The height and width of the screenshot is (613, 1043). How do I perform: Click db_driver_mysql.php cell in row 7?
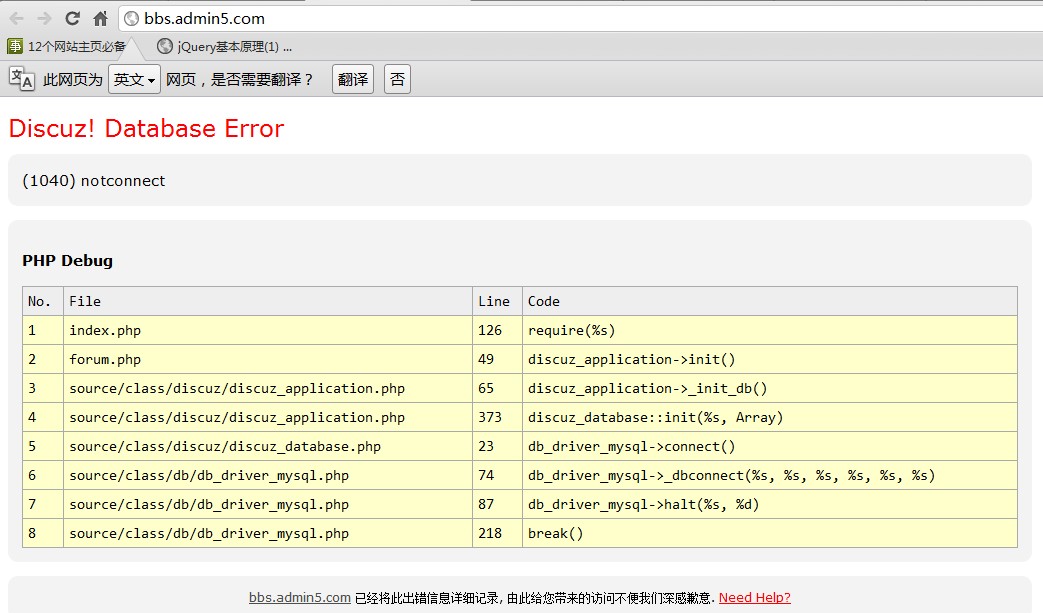pos(268,505)
